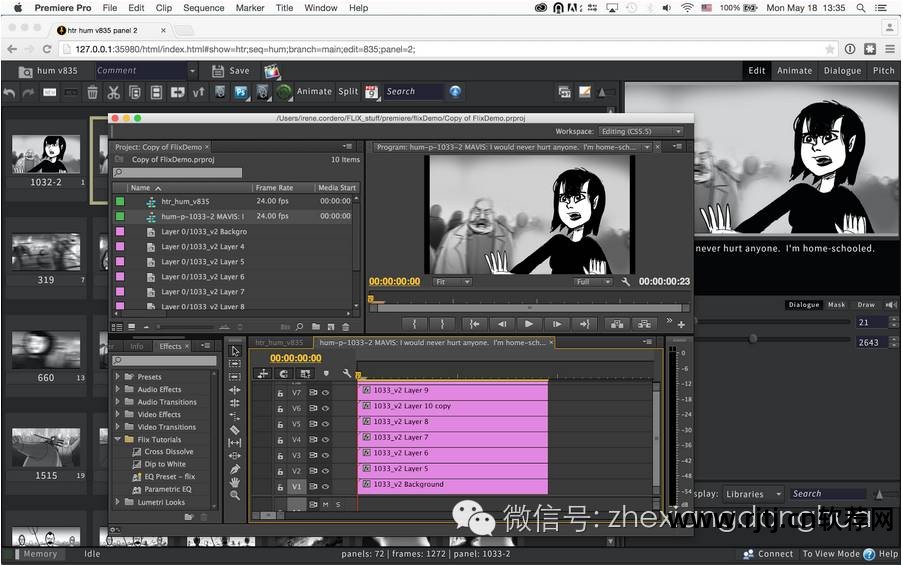Select the 1033_v2 Background clip on the timeline
This screenshot has height=565, width=903.
(x=452, y=485)
